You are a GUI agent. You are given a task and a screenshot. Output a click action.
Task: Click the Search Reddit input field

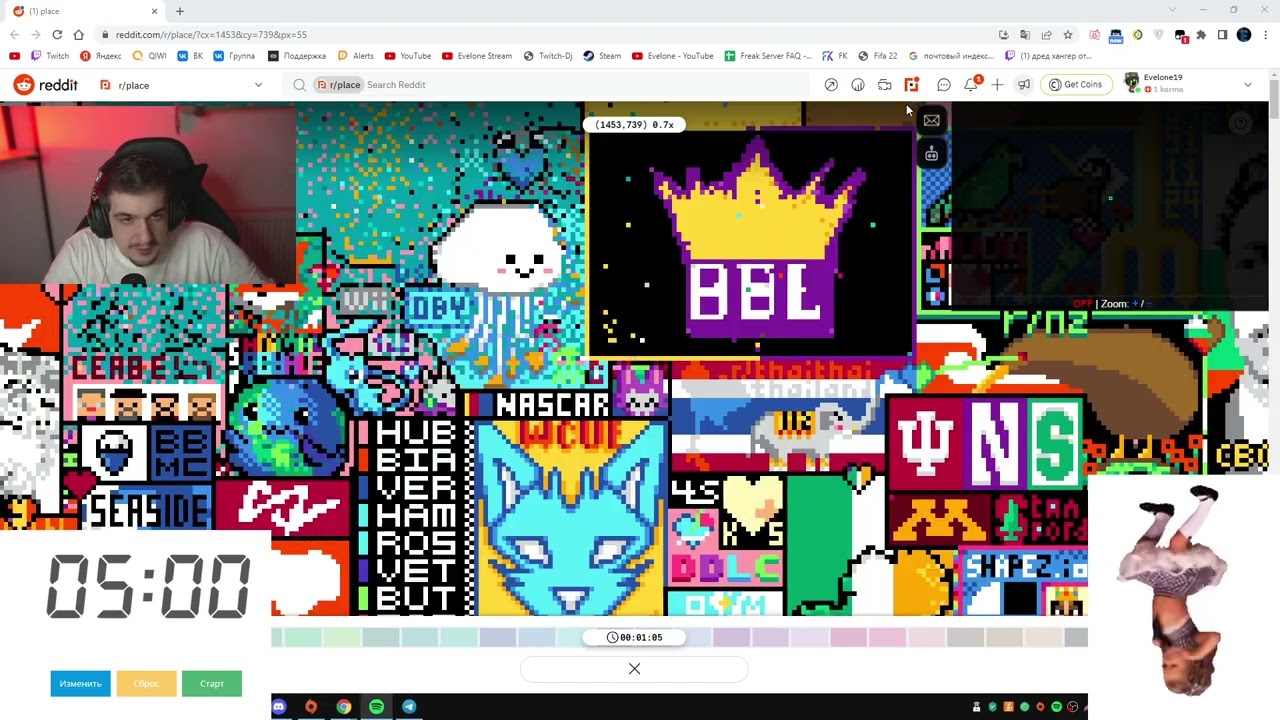pyautogui.click(x=545, y=85)
